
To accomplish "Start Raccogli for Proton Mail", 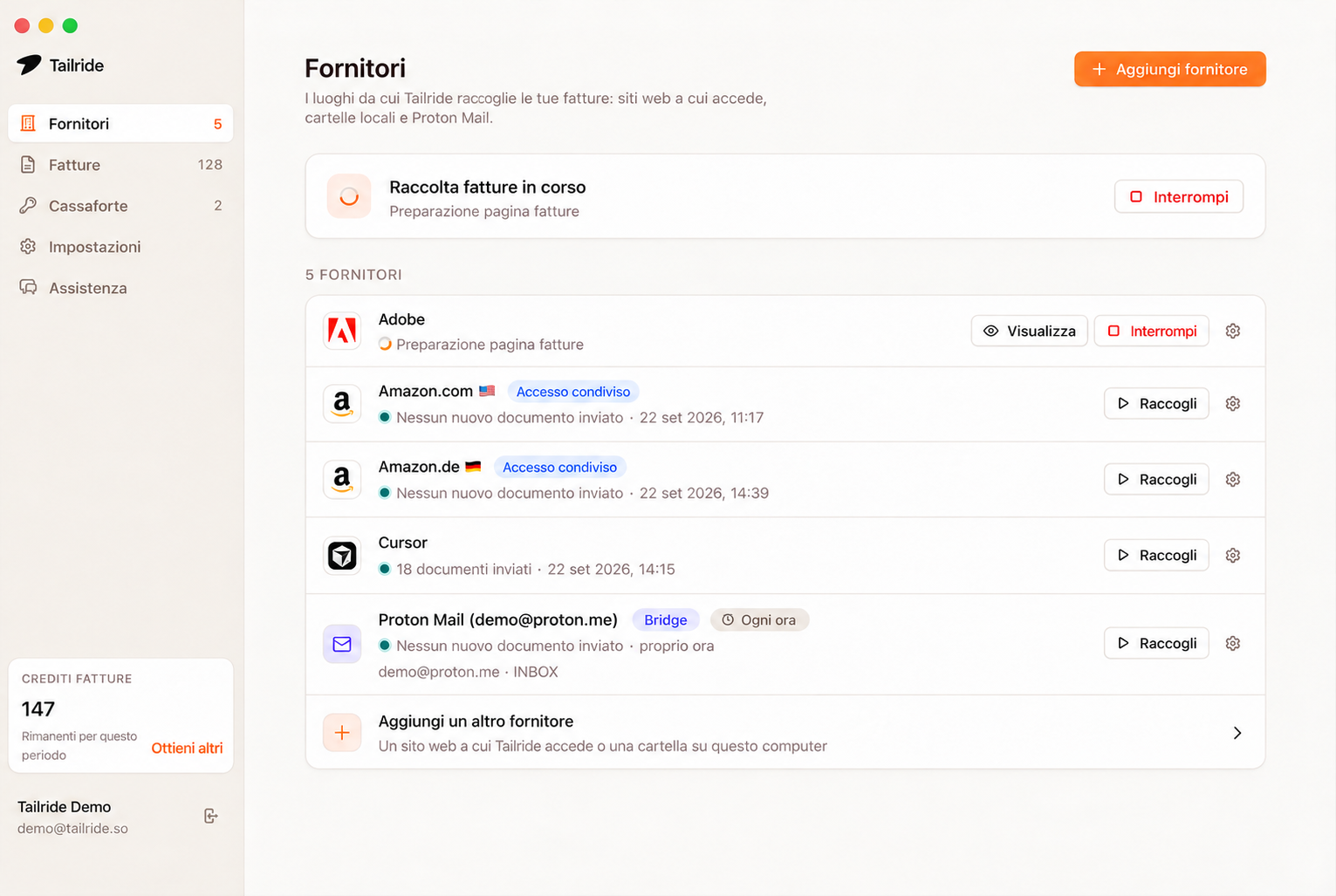I will 1156,643.
